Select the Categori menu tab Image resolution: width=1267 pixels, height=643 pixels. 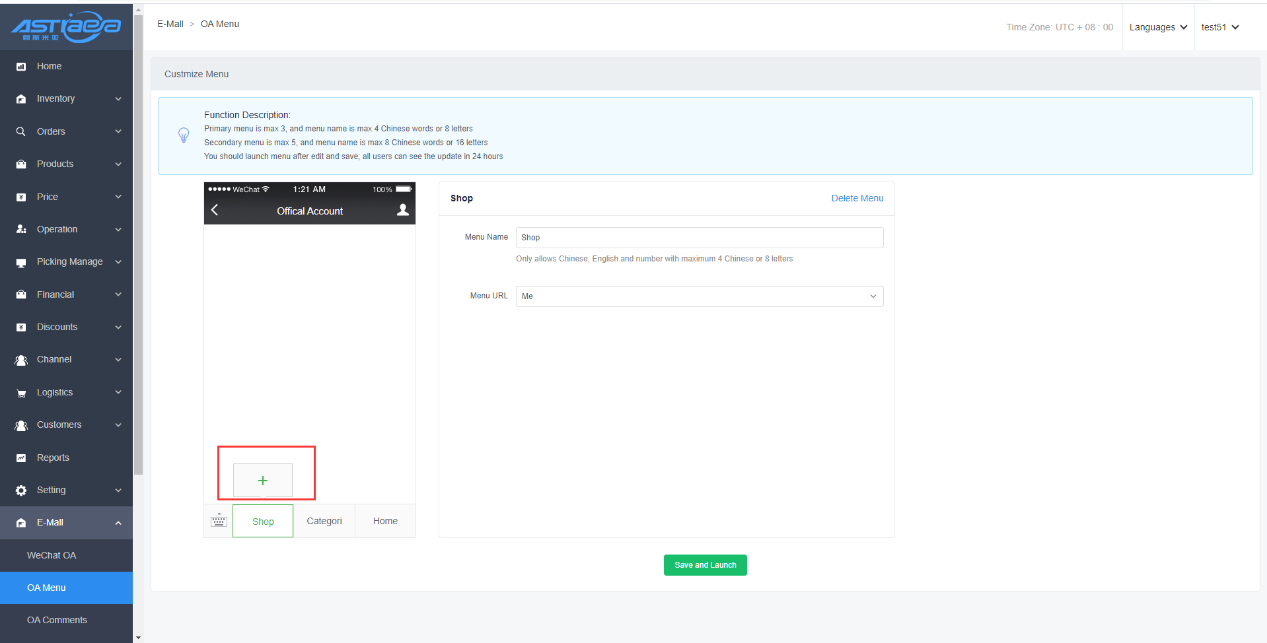324,521
